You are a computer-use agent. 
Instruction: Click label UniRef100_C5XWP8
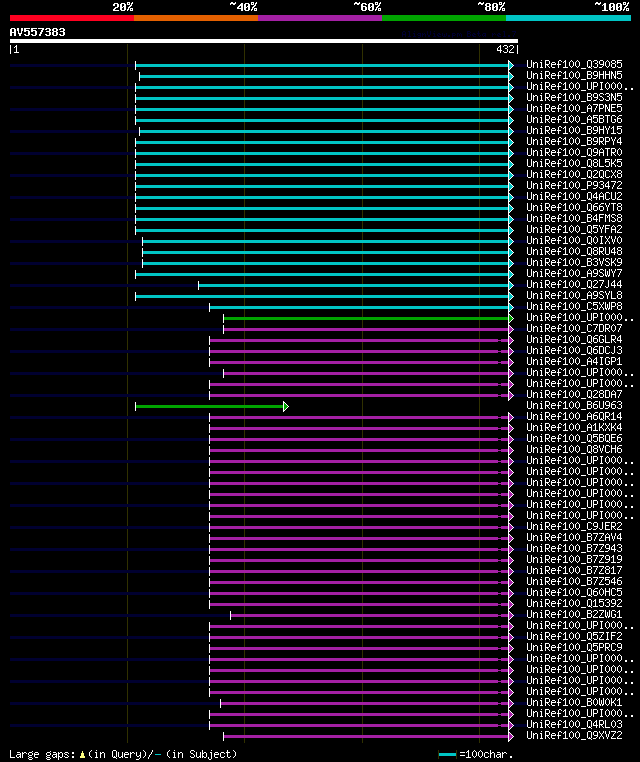(x=574, y=306)
